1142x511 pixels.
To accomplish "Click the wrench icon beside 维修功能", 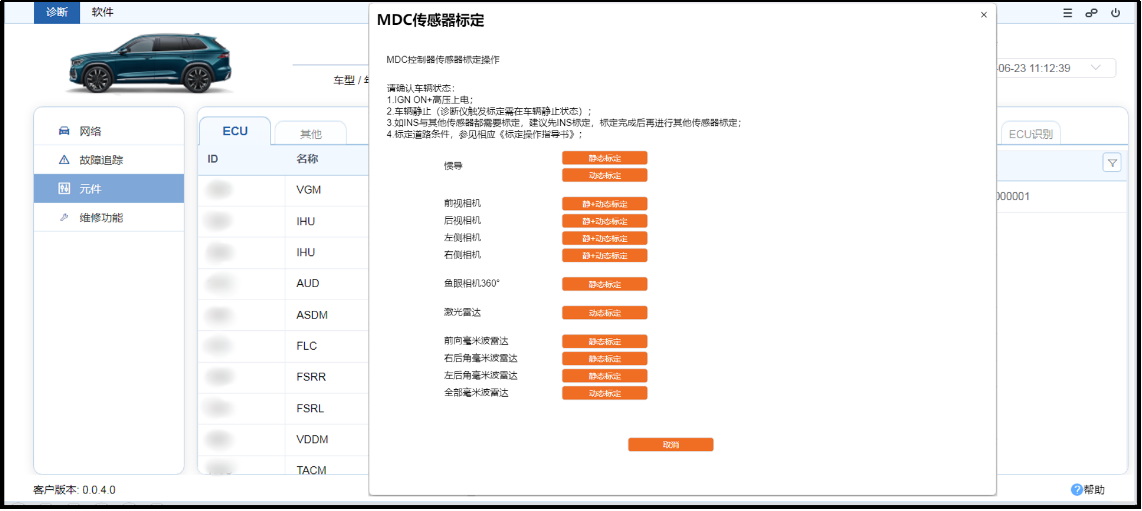I will pyautogui.click(x=63, y=218).
